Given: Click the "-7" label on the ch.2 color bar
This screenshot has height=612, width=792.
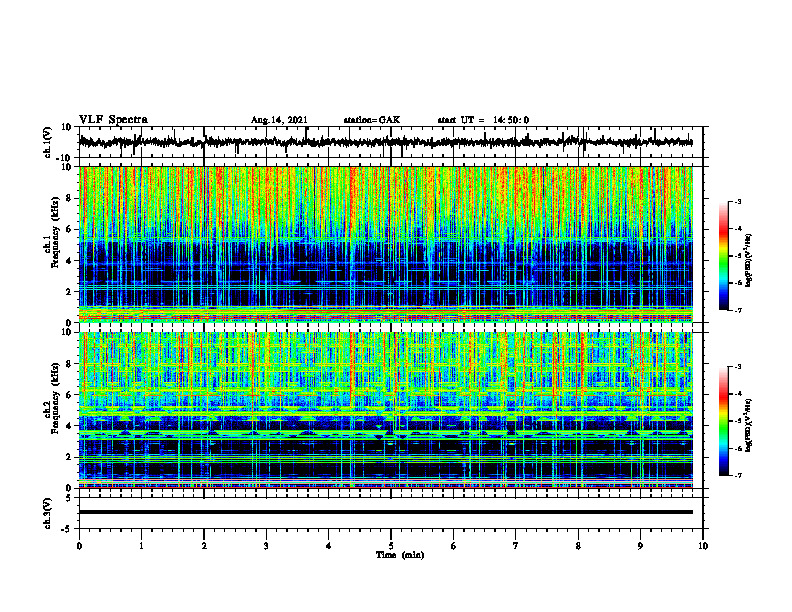Looking at the screenshot, I should click(738, 475).
